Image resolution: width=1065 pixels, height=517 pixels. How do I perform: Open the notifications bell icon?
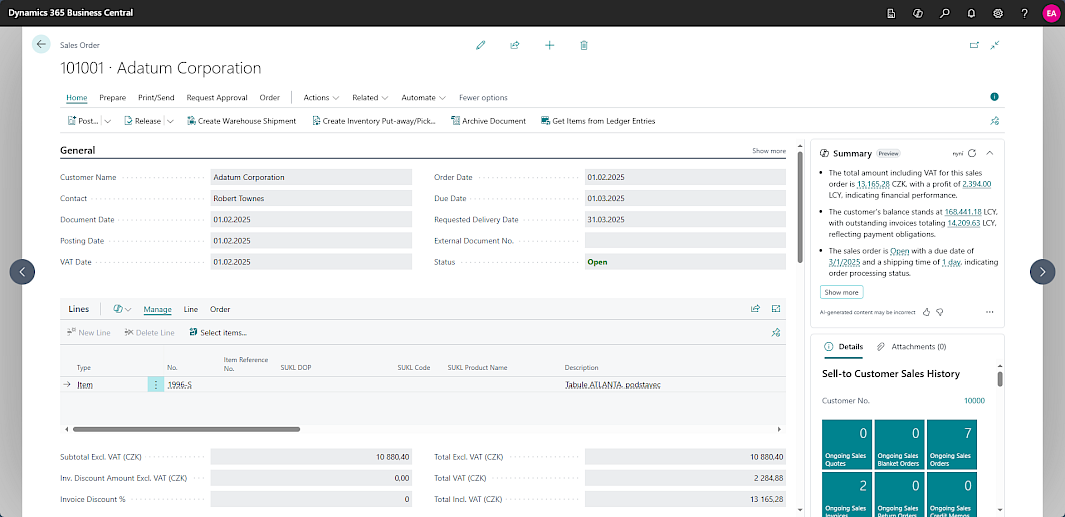[971, 13]
